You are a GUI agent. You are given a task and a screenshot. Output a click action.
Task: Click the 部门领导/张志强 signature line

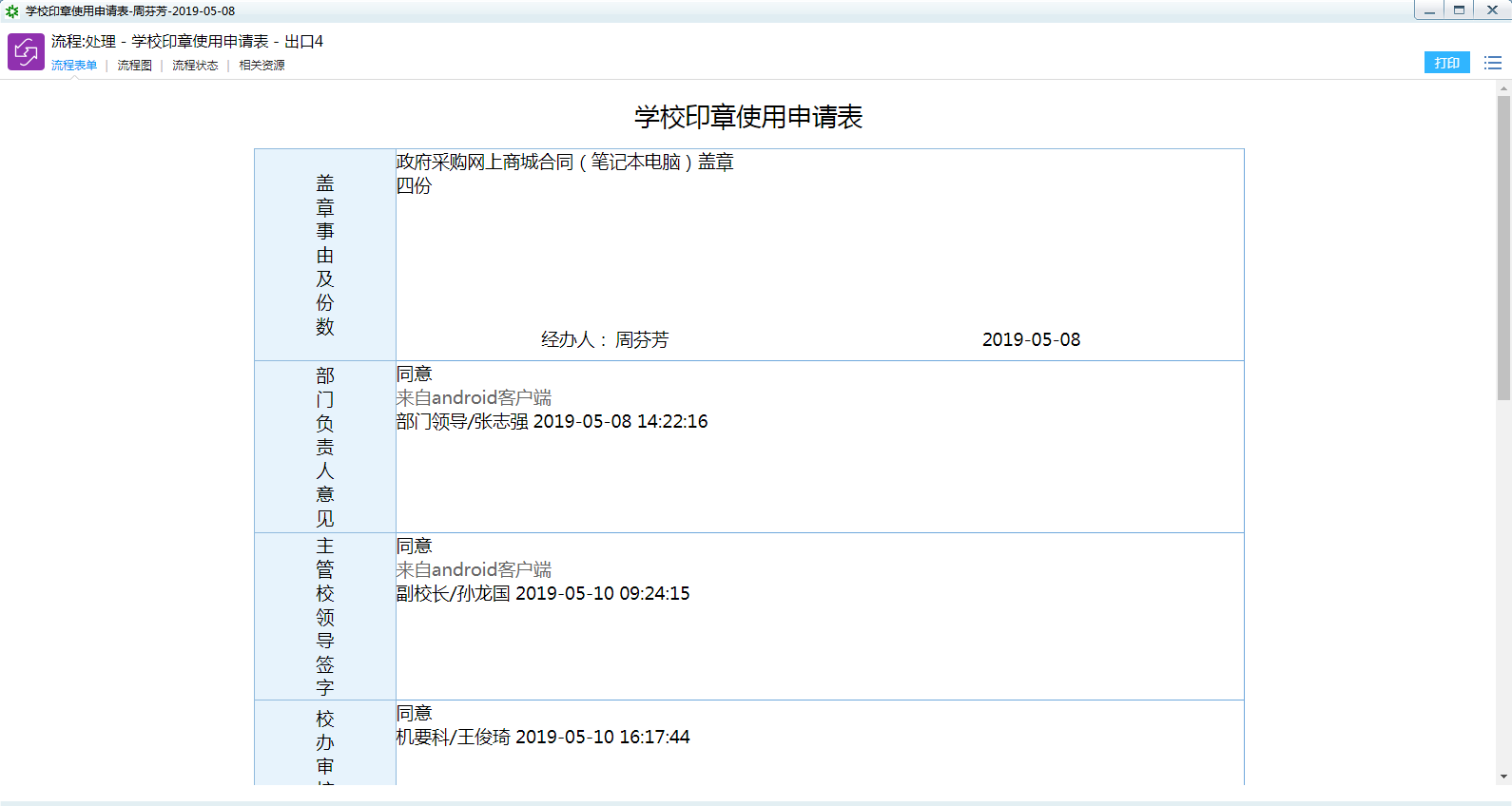click(552, 422)
